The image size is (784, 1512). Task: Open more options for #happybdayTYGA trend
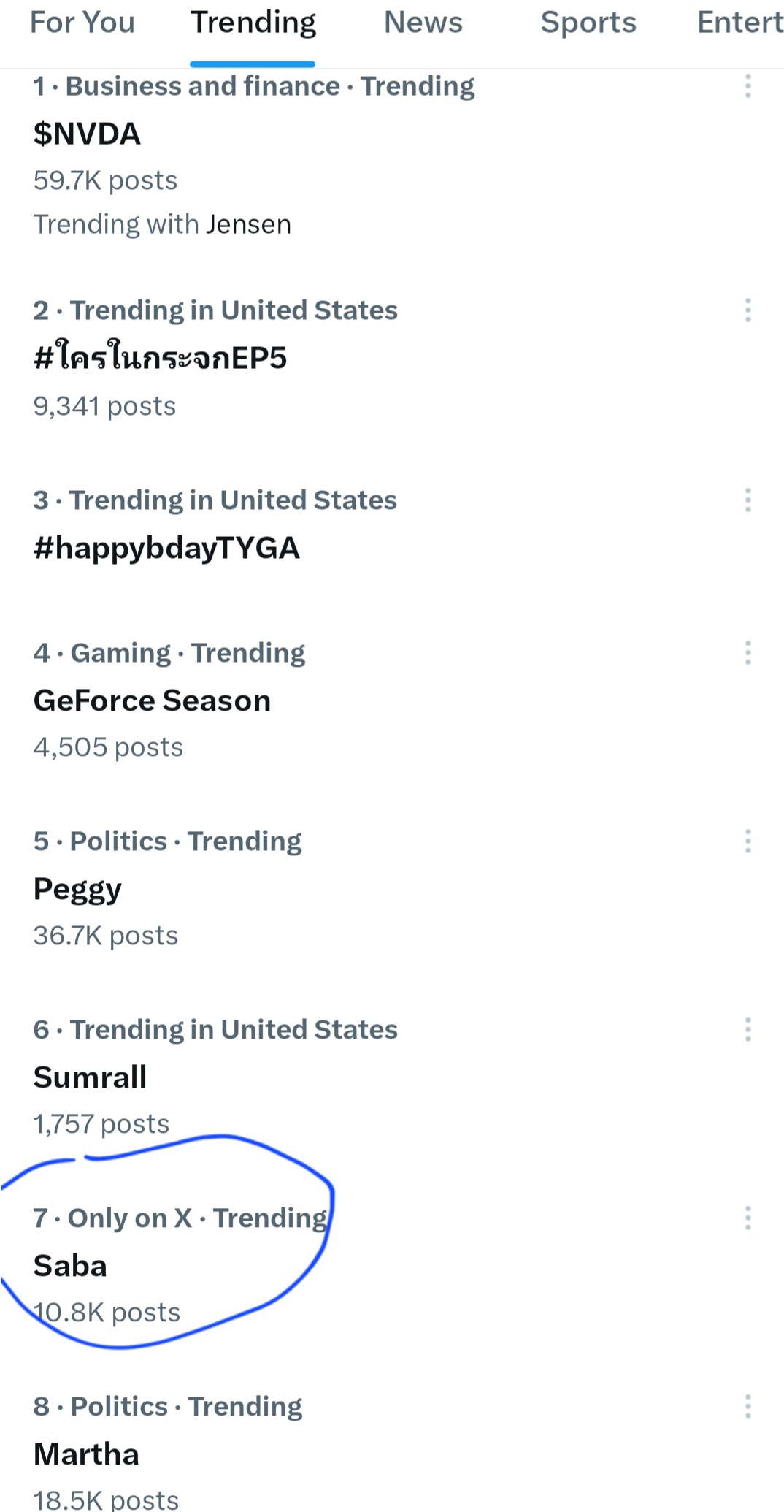(748, 500)
